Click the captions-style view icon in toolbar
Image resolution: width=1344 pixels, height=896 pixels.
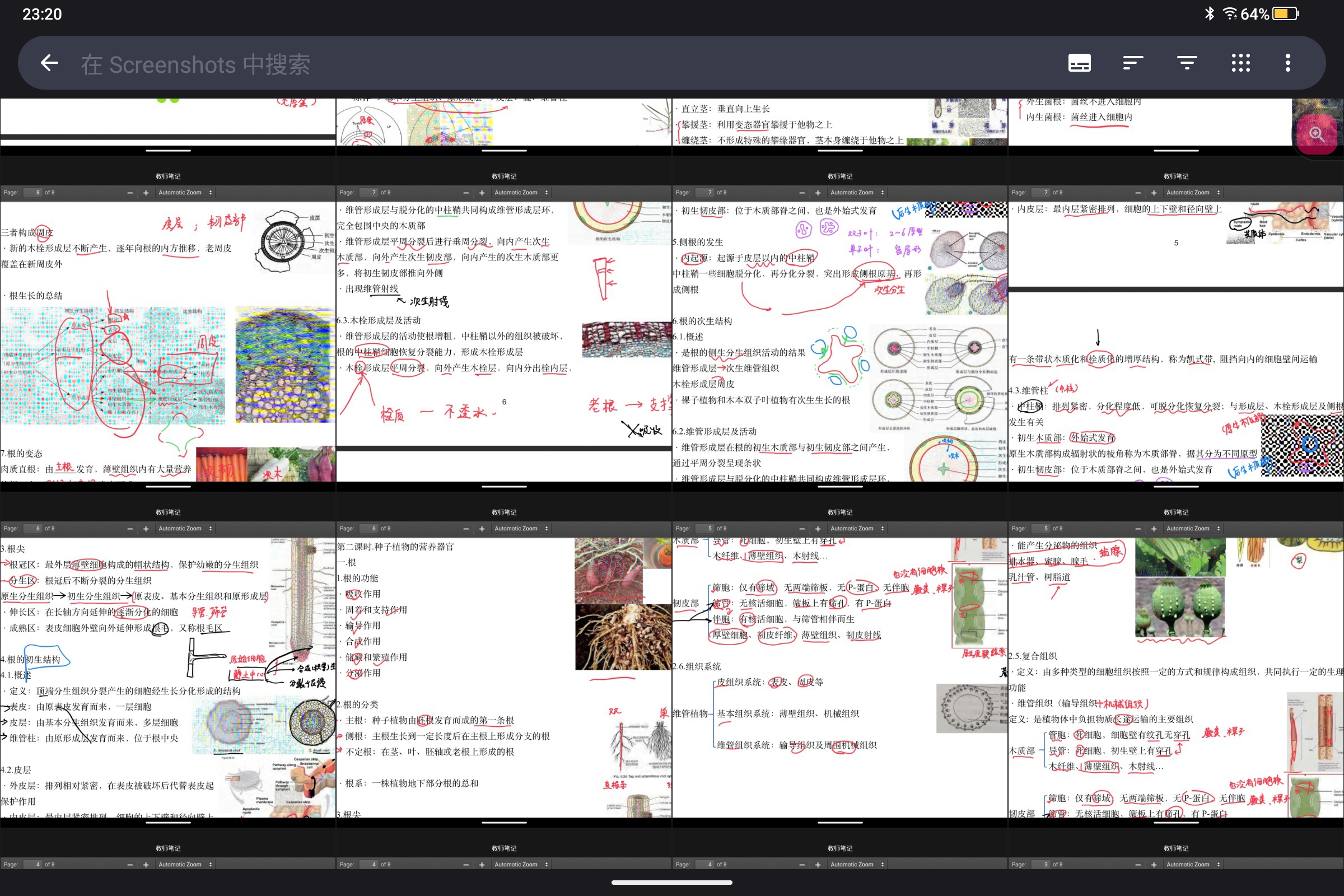pyautogui.click(x=1080, y=63)
